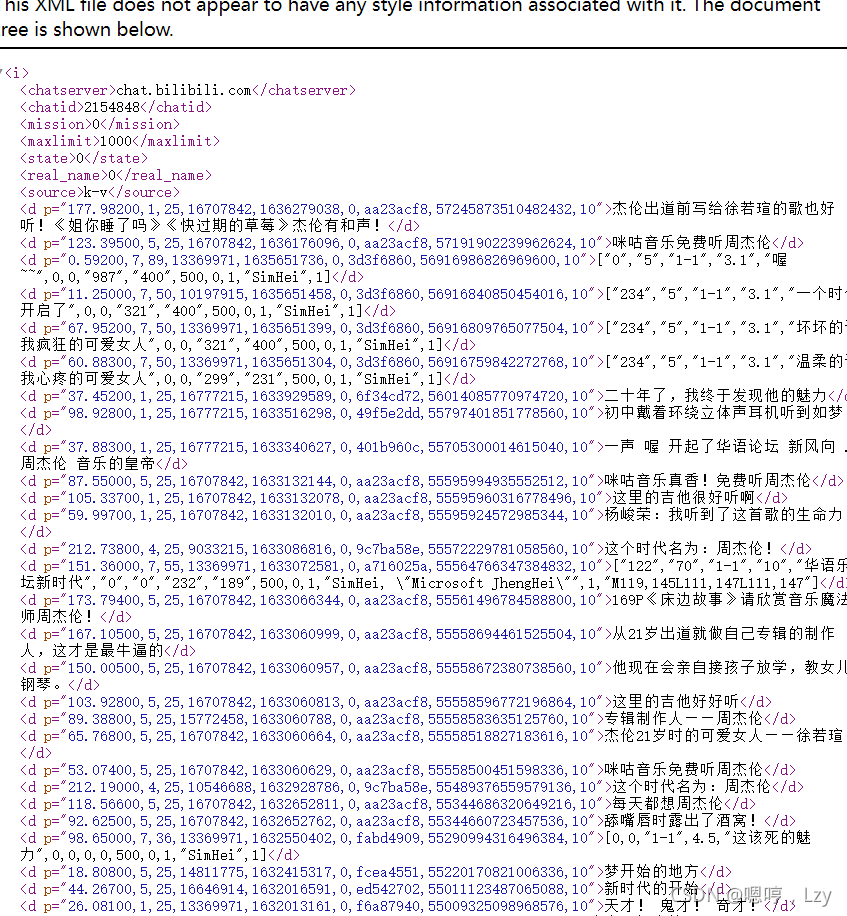The image size is (847, 916).
Task: Click the <real_name> element line
Action: pyautogui.click(x=116, y=175)
